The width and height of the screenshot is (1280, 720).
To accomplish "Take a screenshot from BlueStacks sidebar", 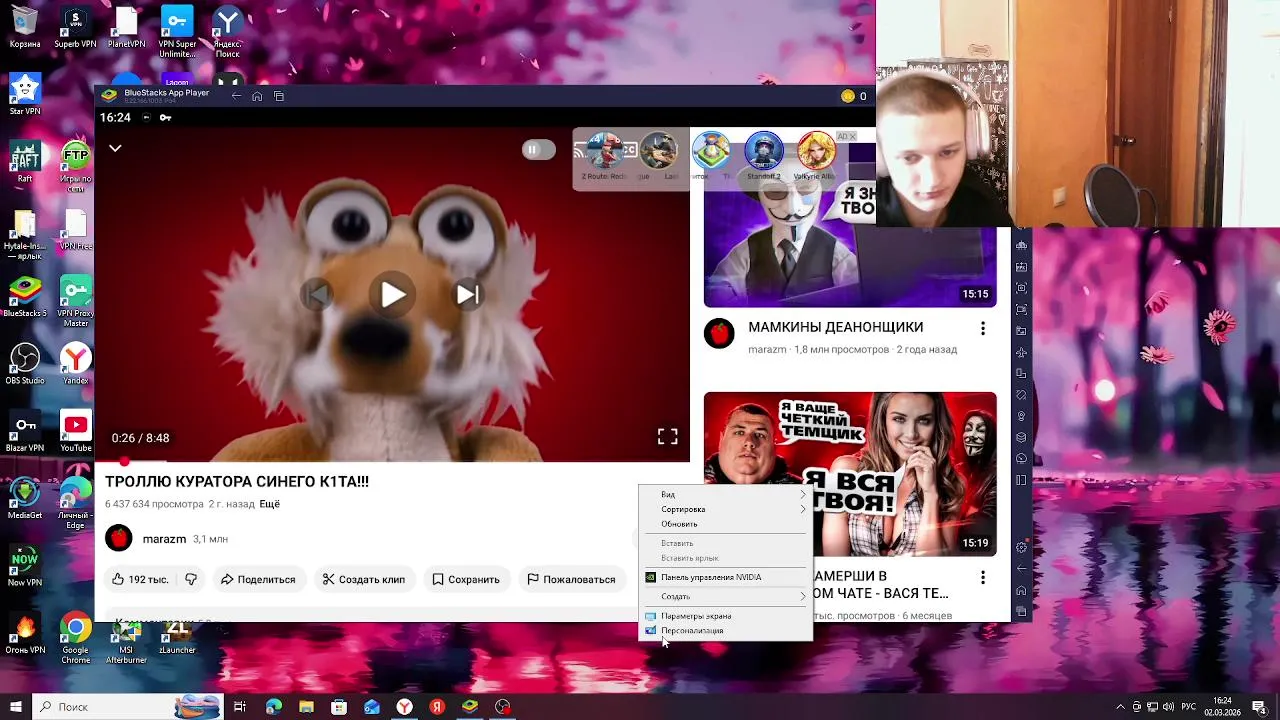I will [1021, 288].
